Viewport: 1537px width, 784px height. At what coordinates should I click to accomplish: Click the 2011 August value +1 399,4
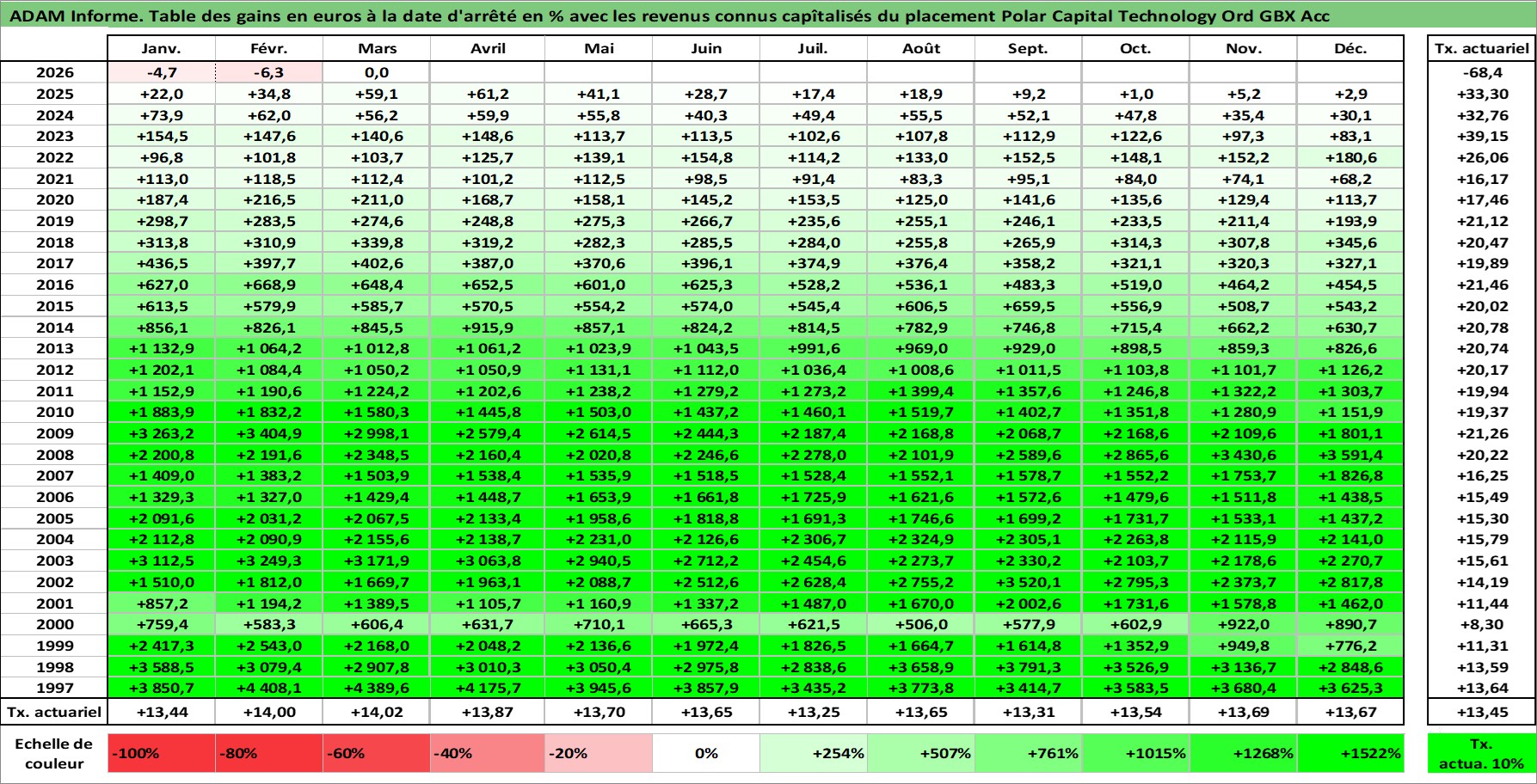click(921, 391)
